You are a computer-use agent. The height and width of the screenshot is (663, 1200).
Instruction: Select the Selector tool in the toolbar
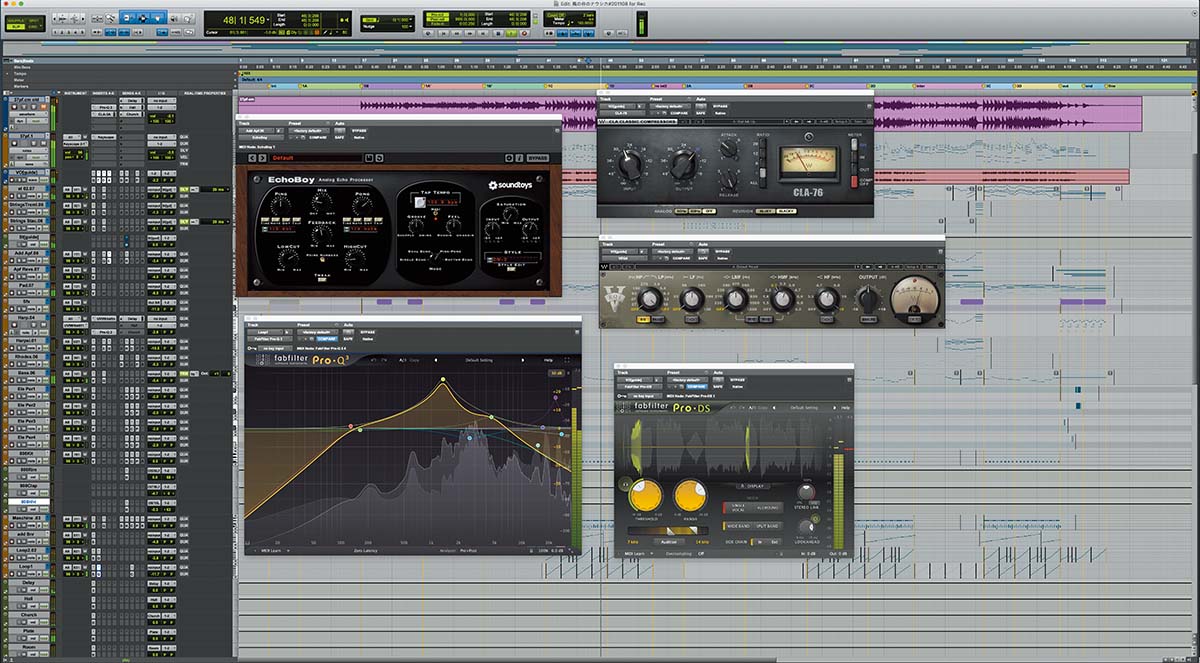[x=143, y=18]
